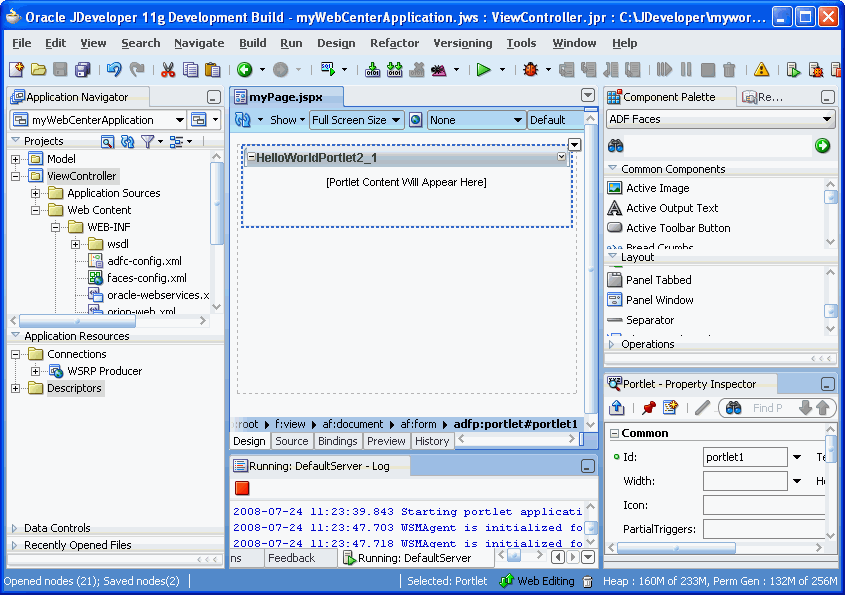Click the Refresh icon in design toolbar
Viewport: 845px width, 595px height.
(x=243, y=120)
